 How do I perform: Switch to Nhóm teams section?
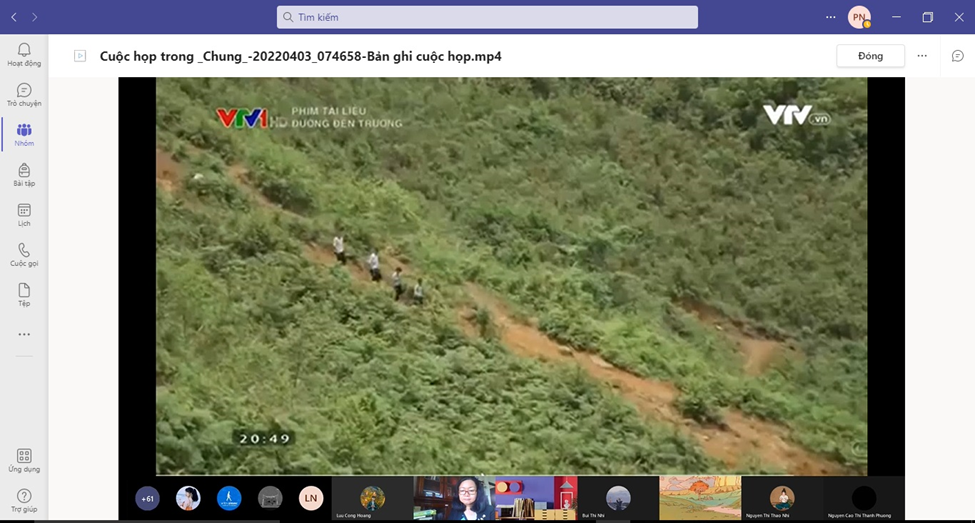[24, 135]
